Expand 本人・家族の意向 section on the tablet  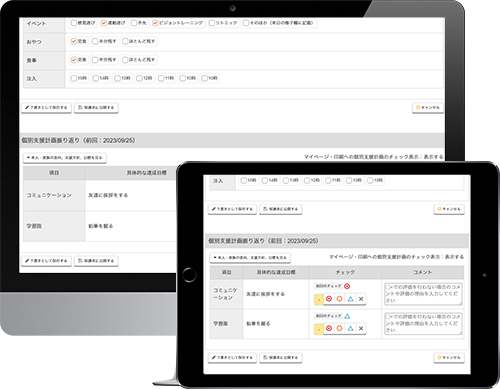point(250,258)
